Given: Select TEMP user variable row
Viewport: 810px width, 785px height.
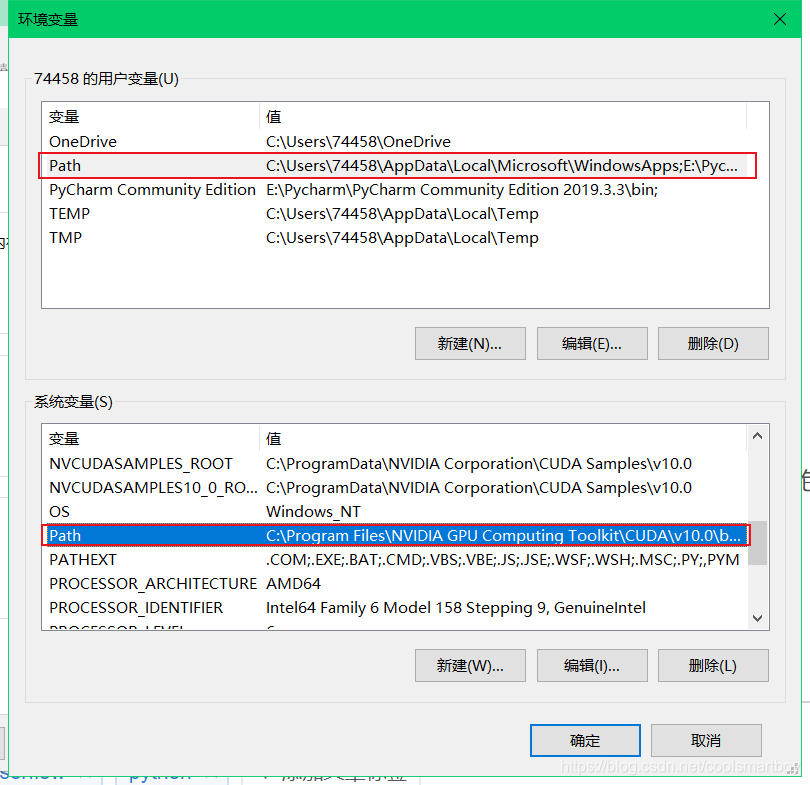Looking at the screenshot, I should (395, 213).
